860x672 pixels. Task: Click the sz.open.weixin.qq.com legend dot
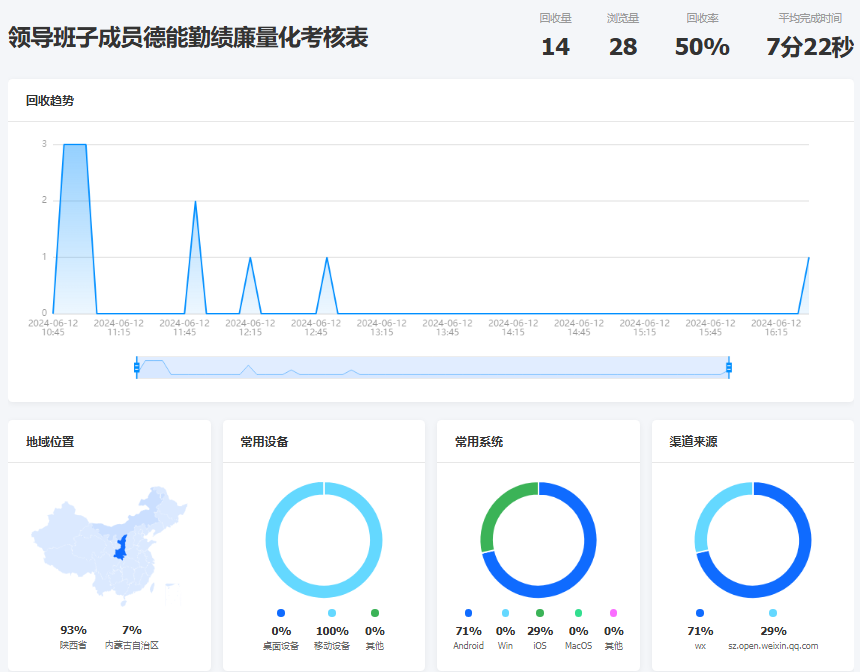coord(773,613)
